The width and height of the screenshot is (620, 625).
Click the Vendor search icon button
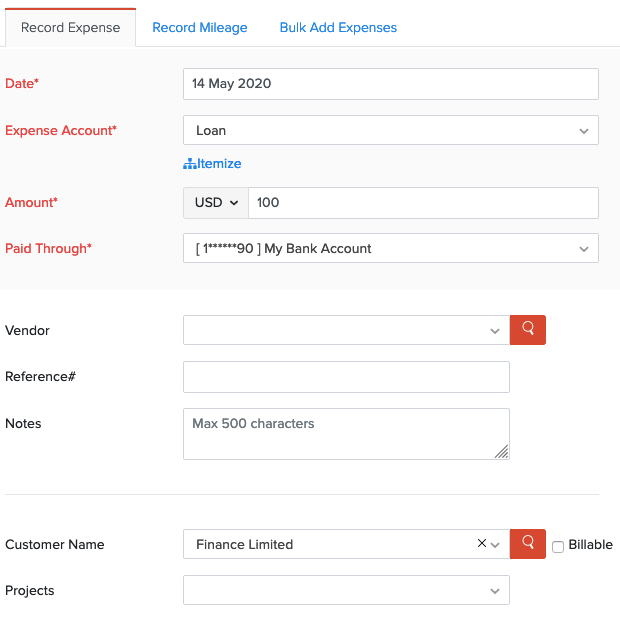pyautogui.click(x=528, y=329)
